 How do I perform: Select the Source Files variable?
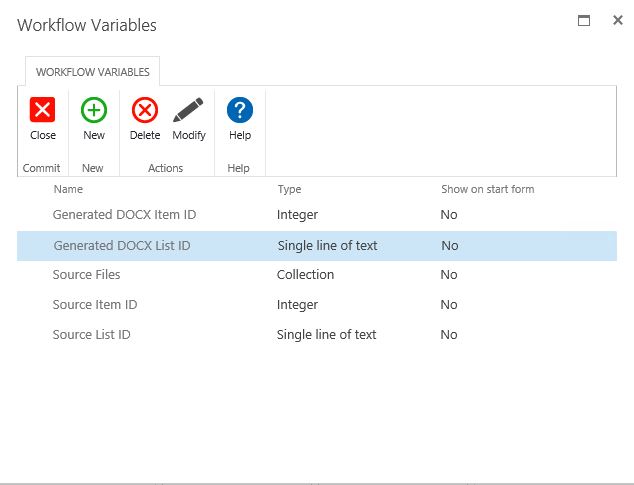click(86, 274)
